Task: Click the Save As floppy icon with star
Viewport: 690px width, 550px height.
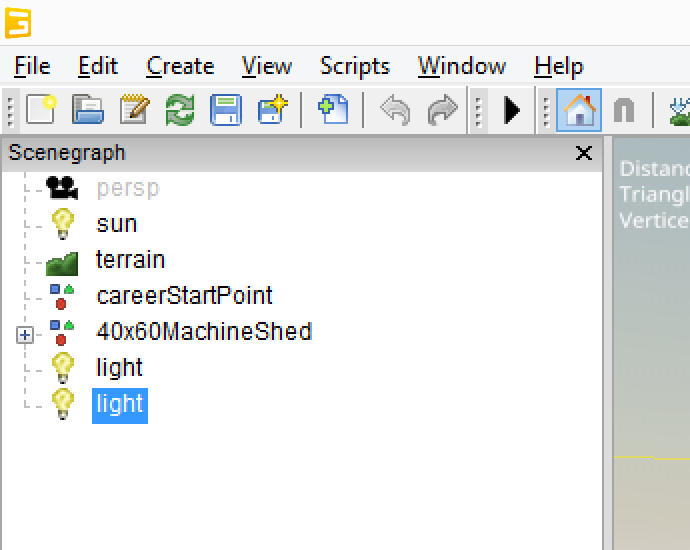Action: pyautogui.click(x=272, y=110)
